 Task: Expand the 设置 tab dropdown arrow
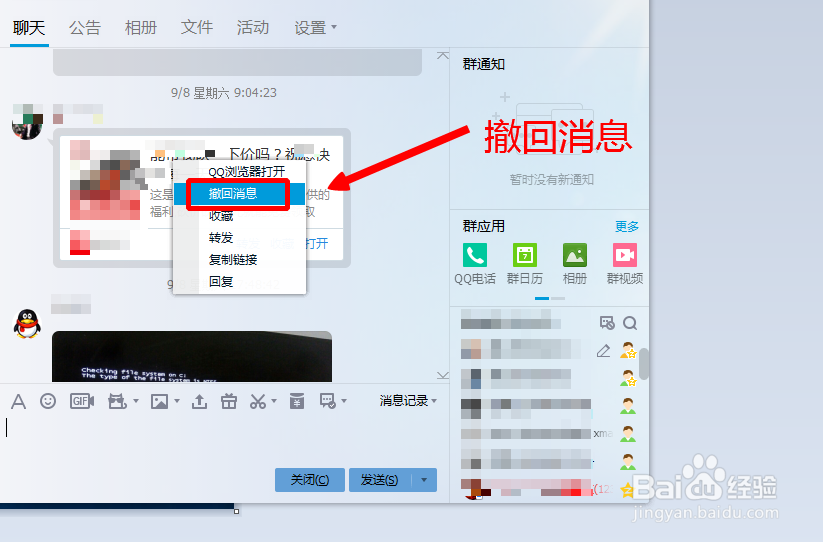click(334, 27)
